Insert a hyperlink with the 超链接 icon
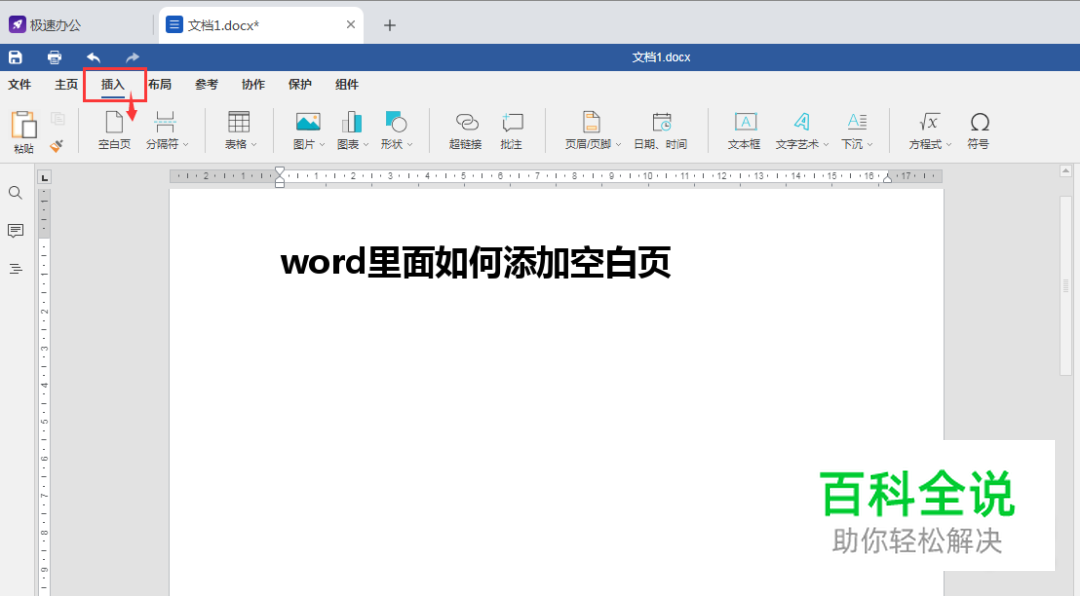Image resolution: width=1080 pixels, height=596 pixels. tap(464, 130)
